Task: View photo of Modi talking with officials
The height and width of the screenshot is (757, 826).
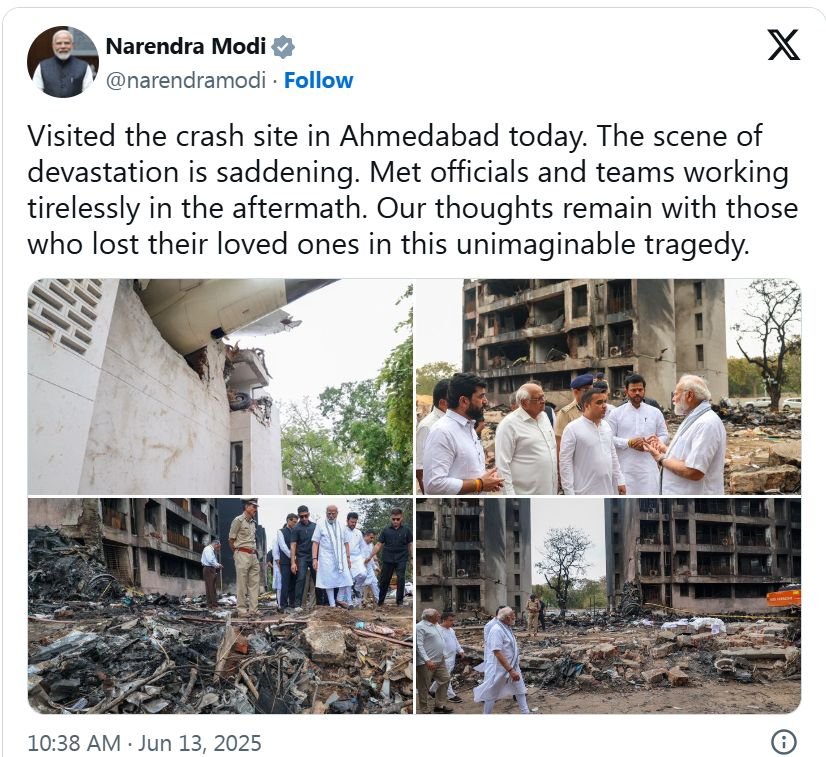Action: 608,387
